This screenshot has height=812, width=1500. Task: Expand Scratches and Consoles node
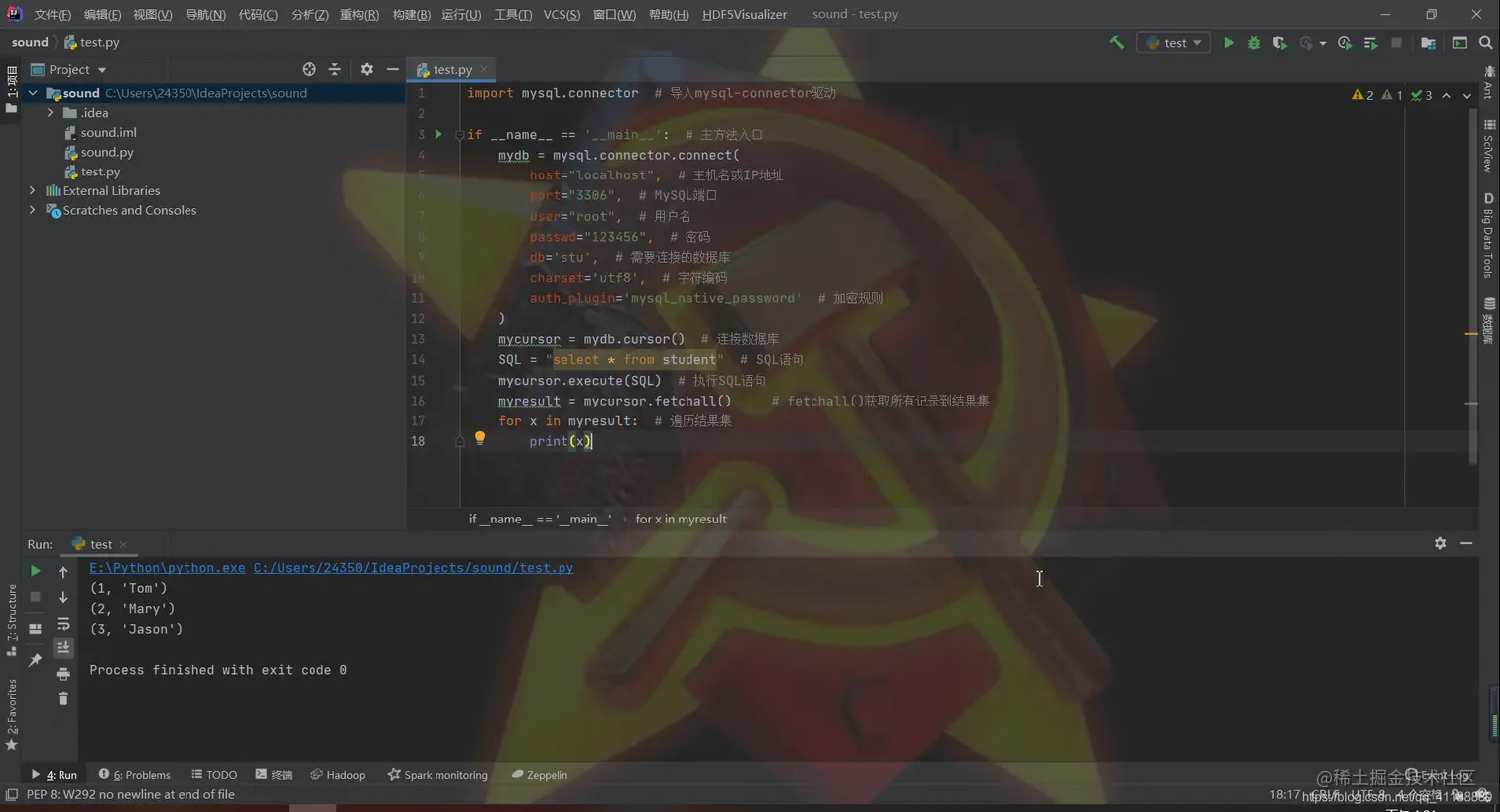33,210
